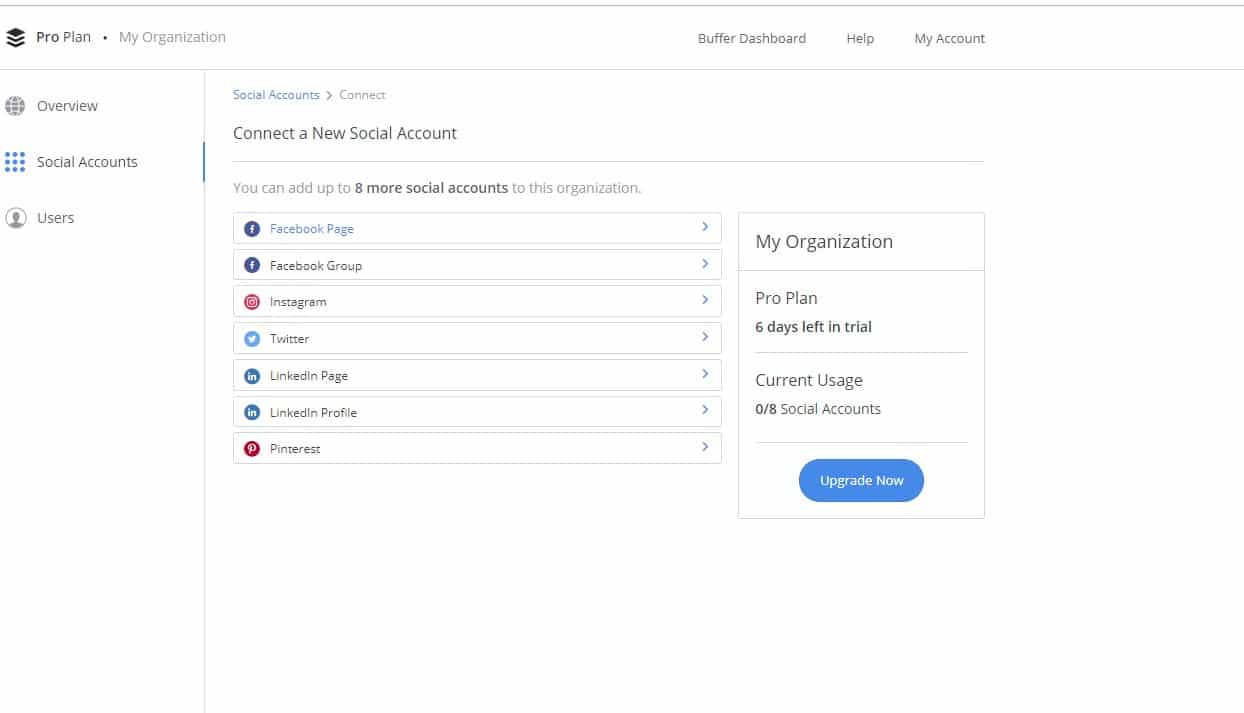
Task: Select the Users sidebar label
Action: pos(56,218)
